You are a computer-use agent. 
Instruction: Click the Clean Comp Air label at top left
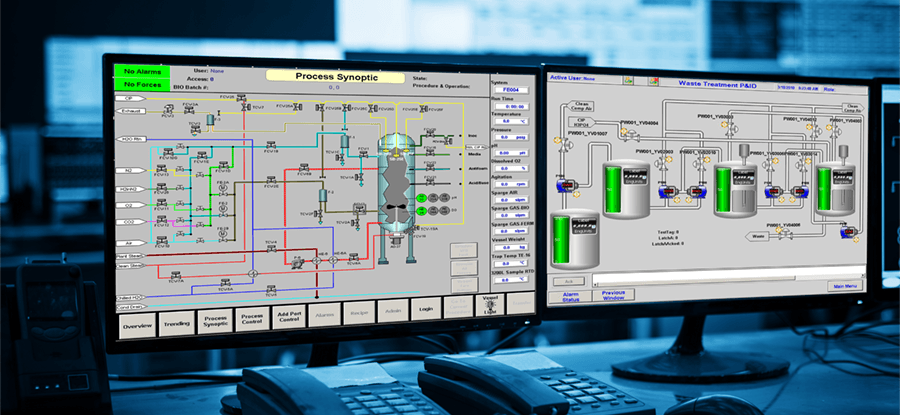pyautogui.click(x=581, y=106)
